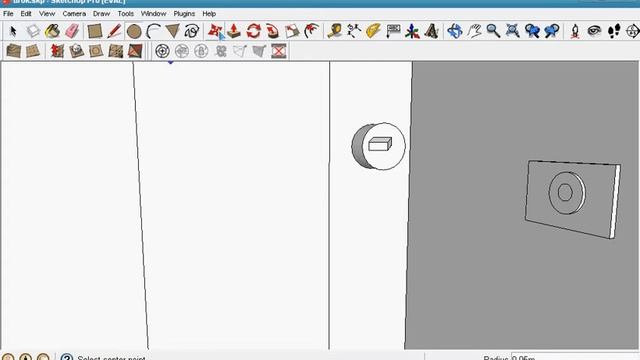Activate the Freehand scribble tool
The height and width of the screenshot is (360, 640).
point(192,31)
